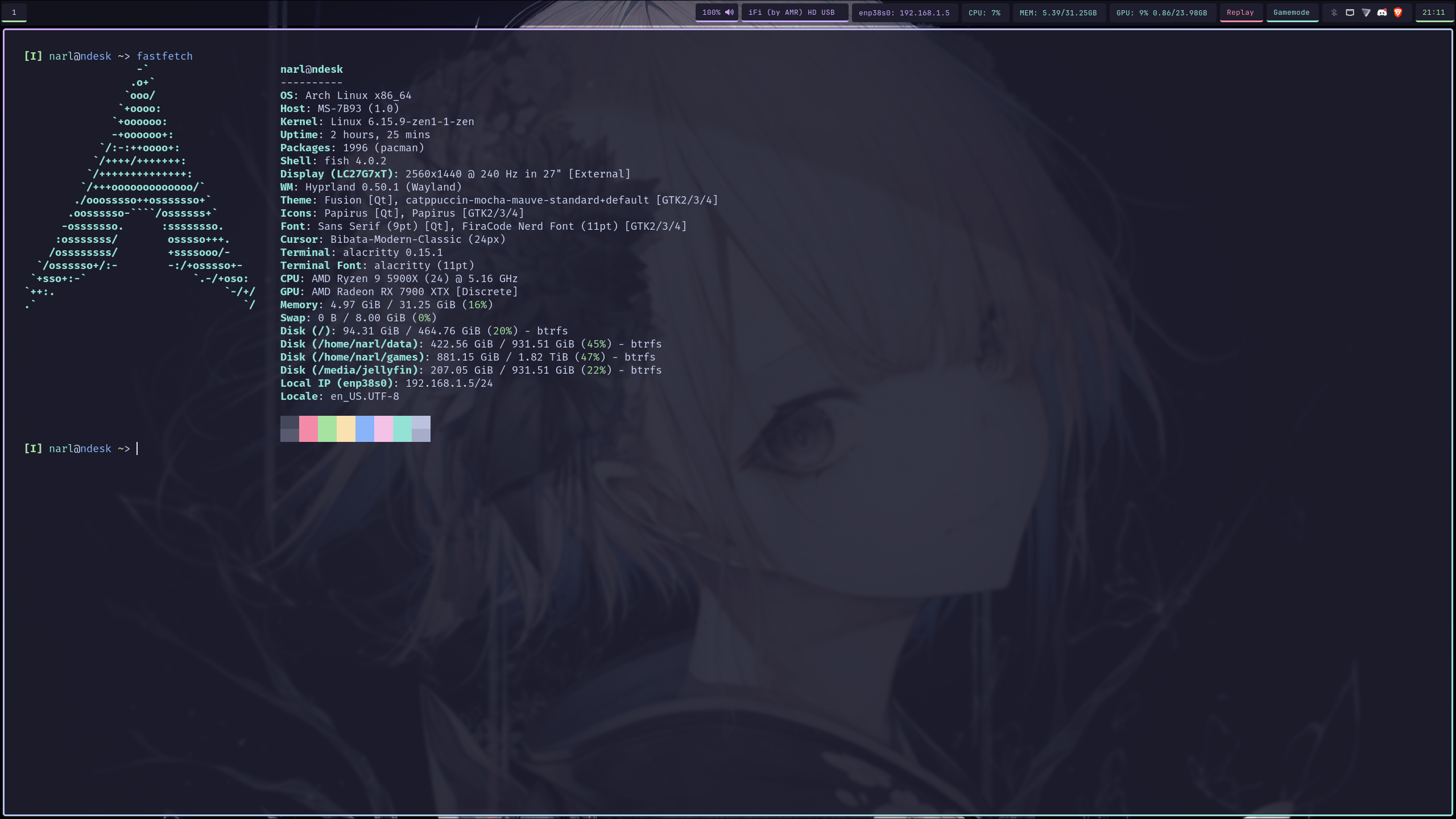Click the MEM usage module

tap(1058, 13)
